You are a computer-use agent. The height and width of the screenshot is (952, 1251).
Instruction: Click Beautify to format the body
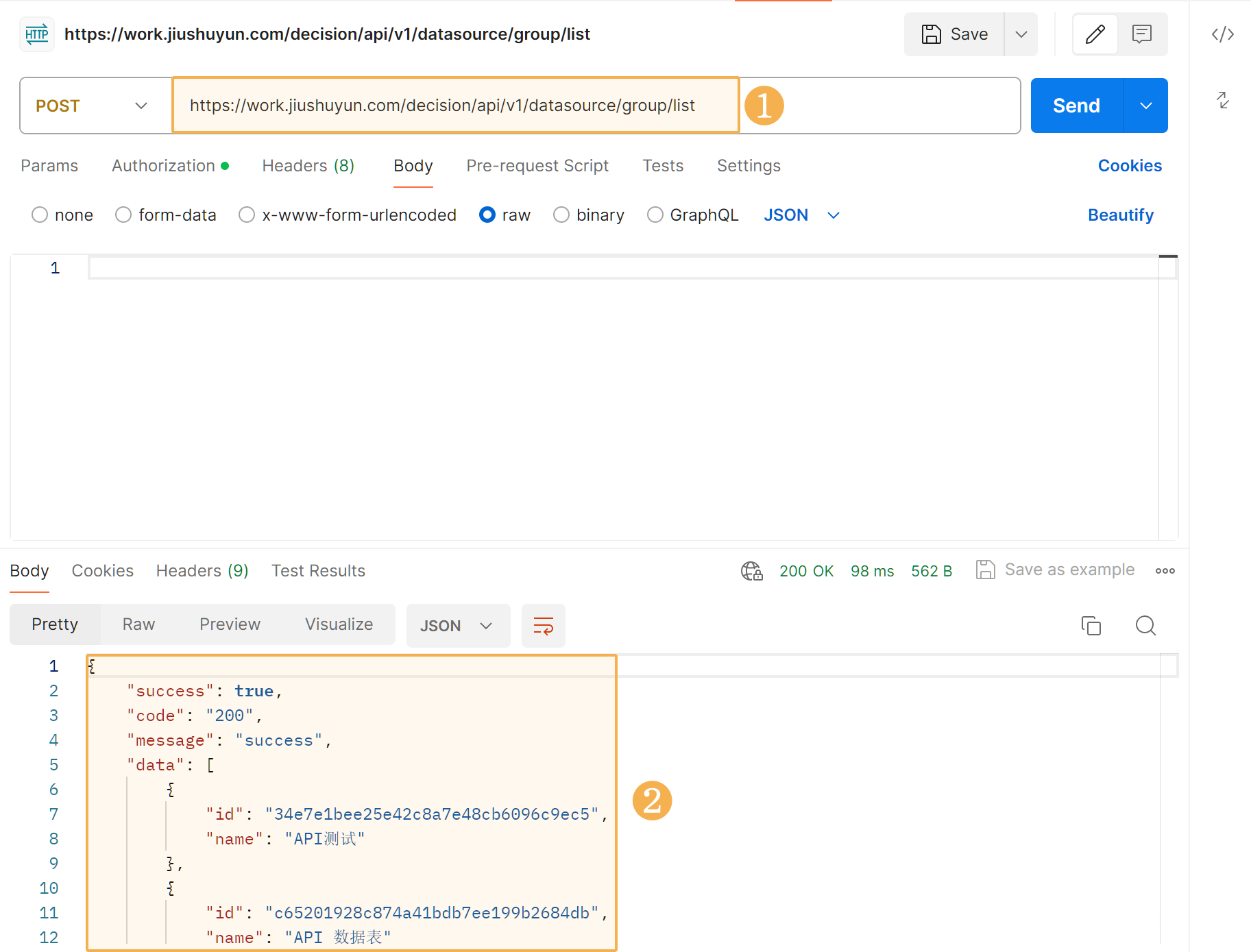(1120, 215)
